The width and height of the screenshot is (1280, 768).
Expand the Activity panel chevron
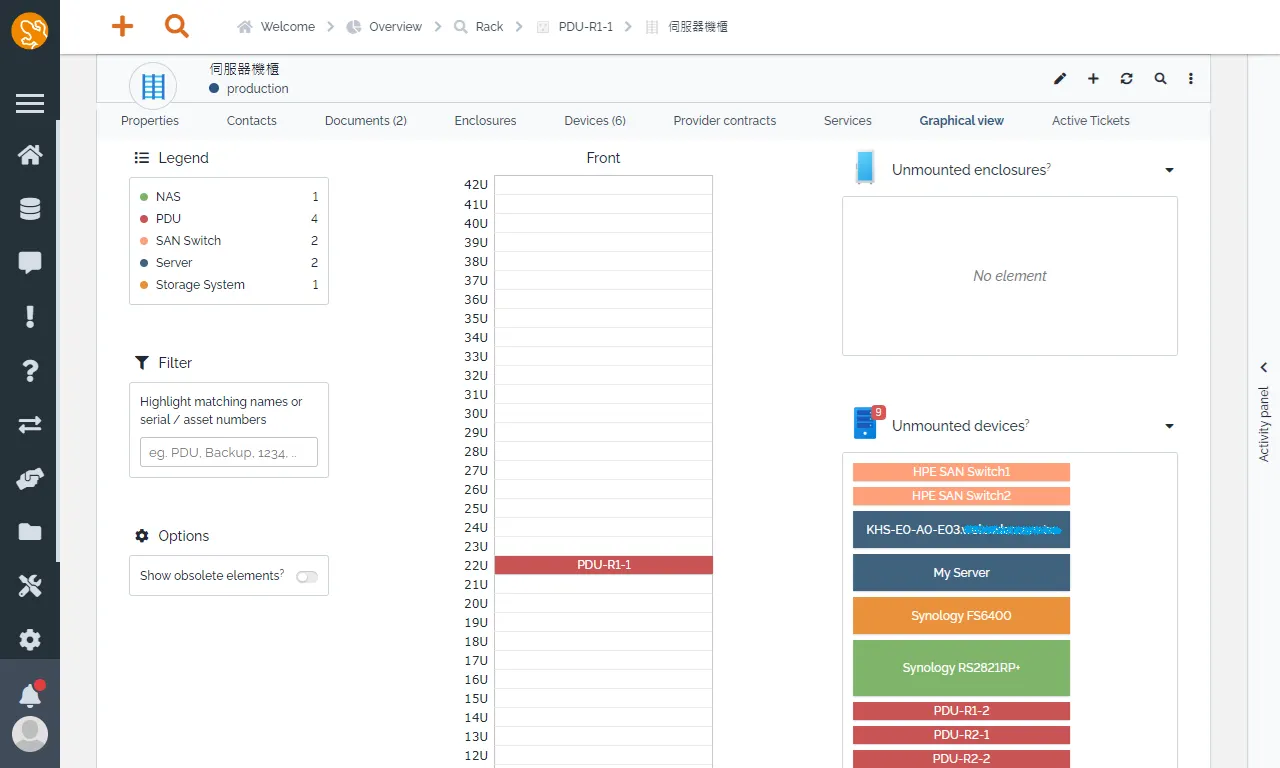click(1264, 368)
